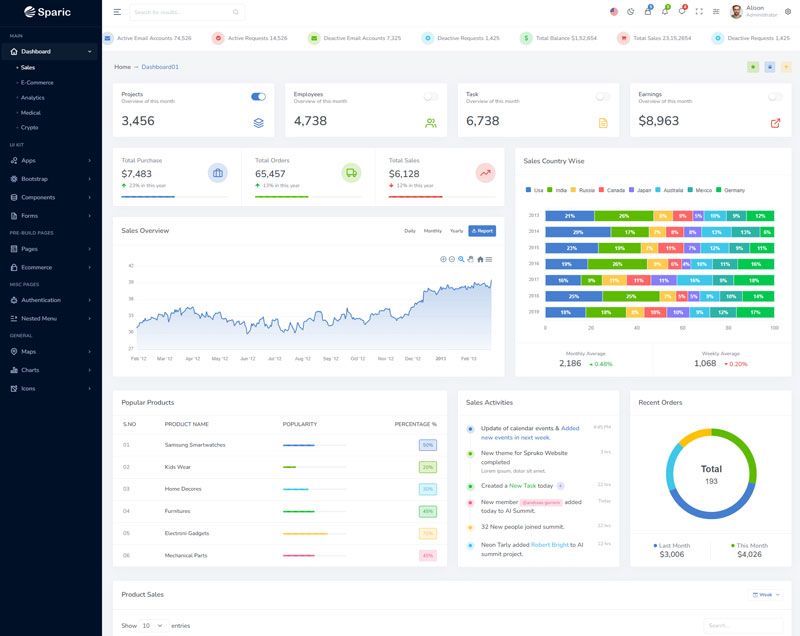Turn off the Projects card toggle
Image resolution: width=800 pixels, height=636 pixels.
point(258,97)
